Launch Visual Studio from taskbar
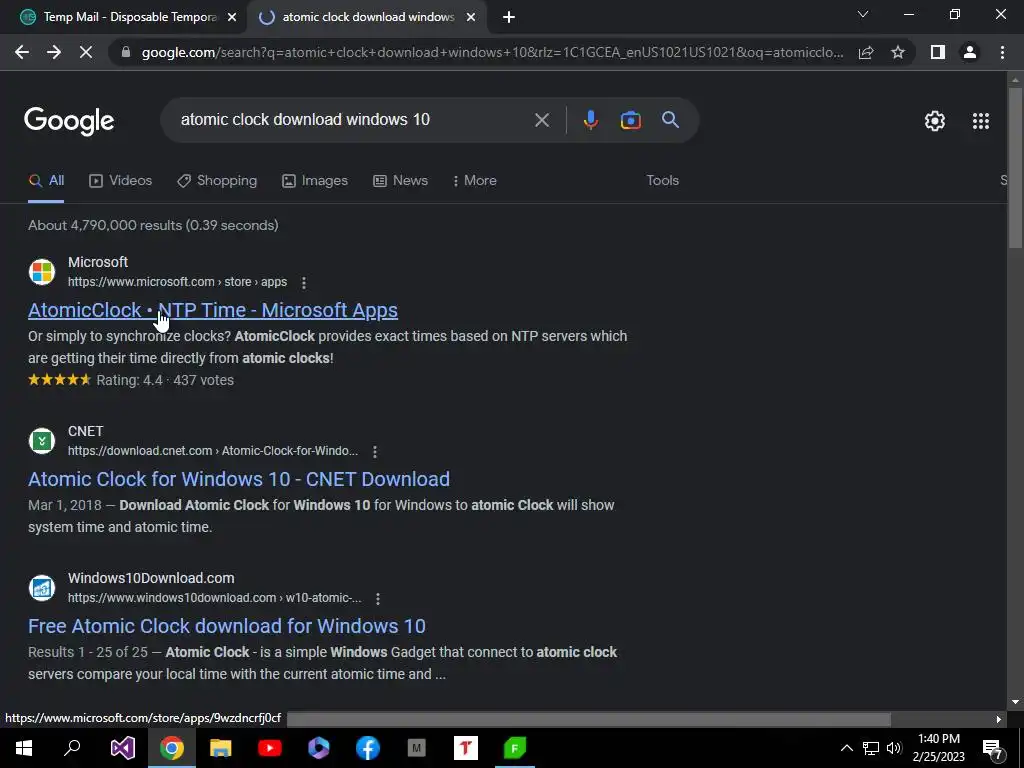Screen dimensions: 1024x768 [x=122, y=748]
